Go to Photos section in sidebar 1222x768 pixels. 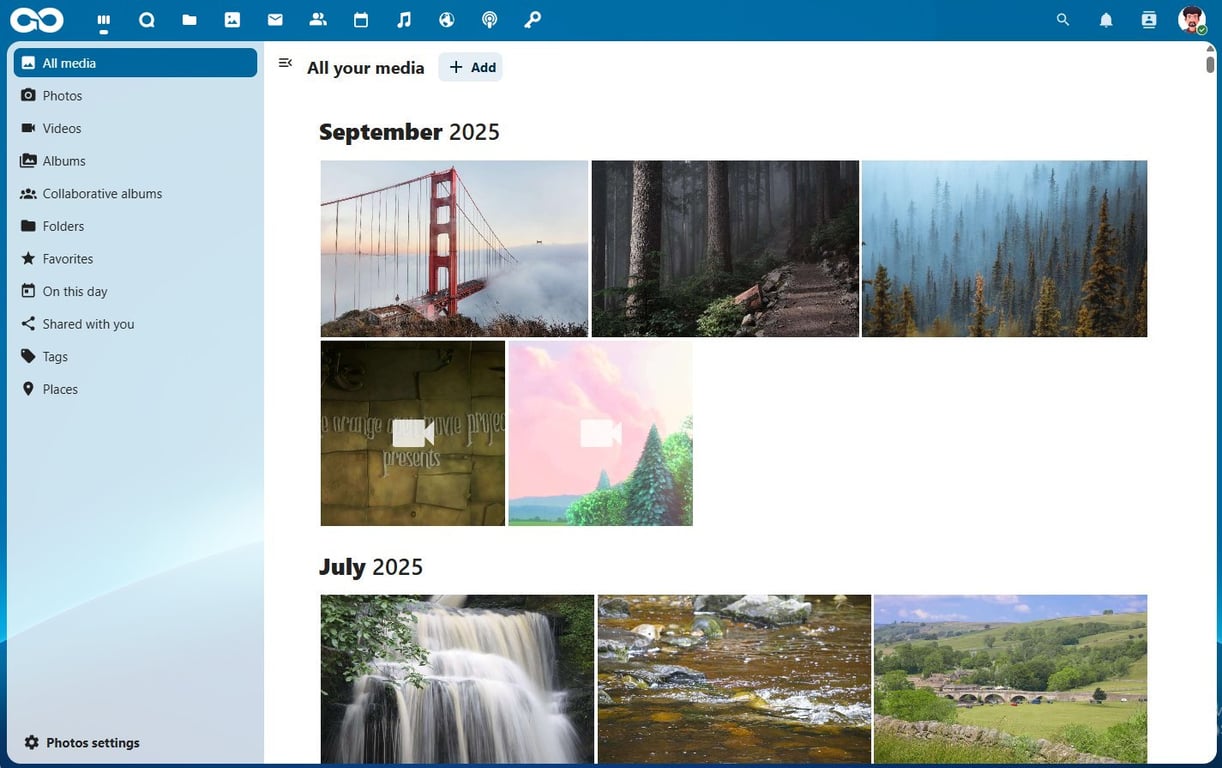(135, 96)
